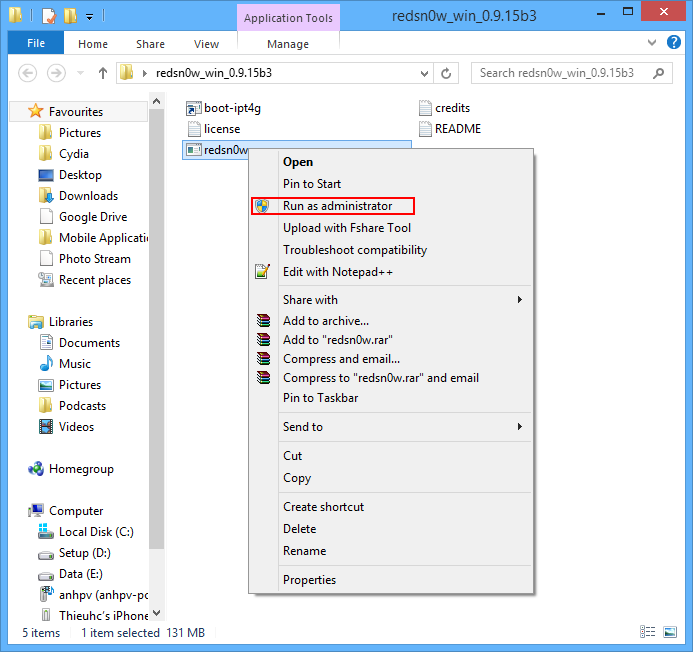Open the recent locations dropdown arrow
693x652 pixels.
(80, 73)
